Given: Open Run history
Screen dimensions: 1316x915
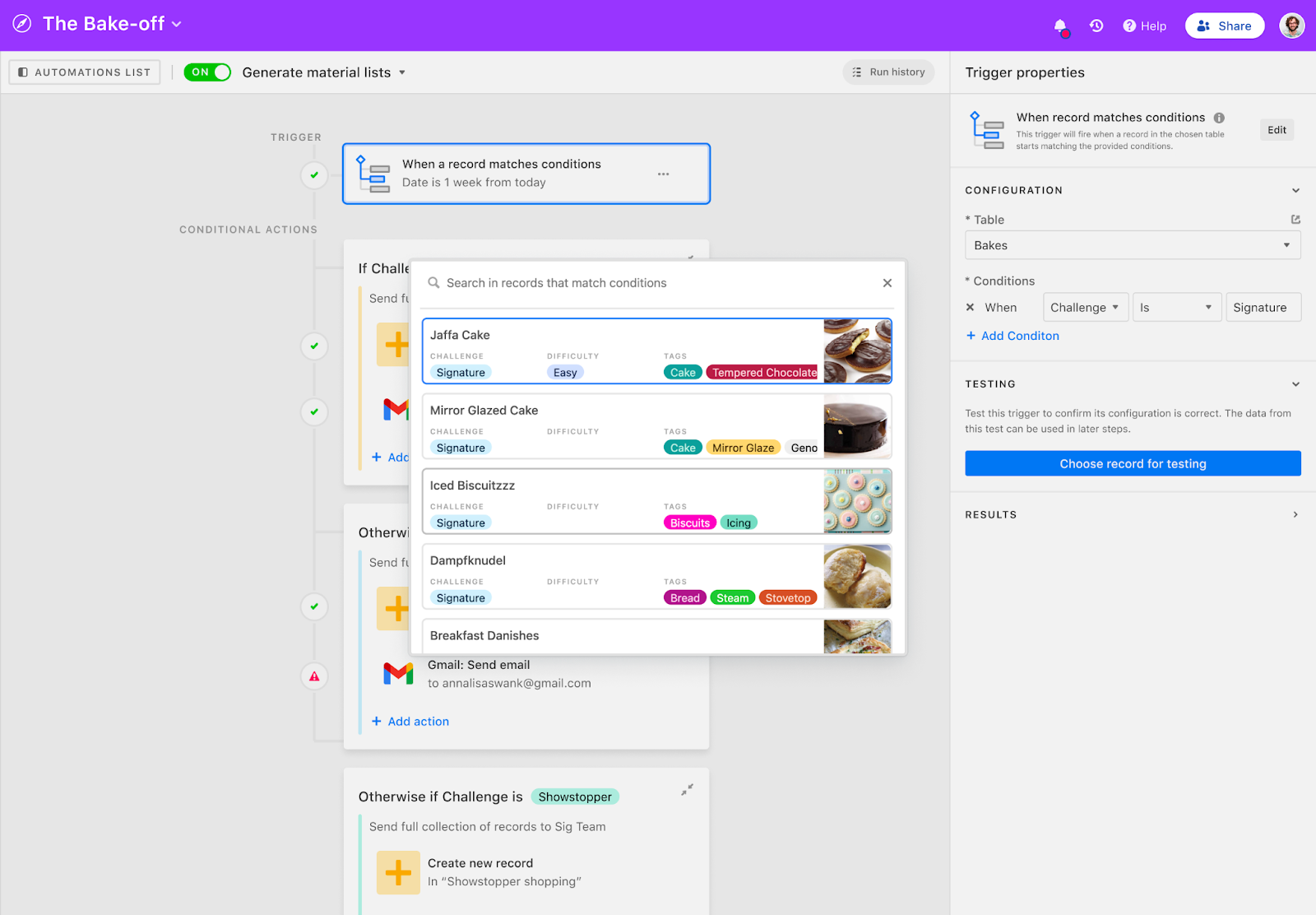Looking at the screenshot, I should tap(889, 72).
